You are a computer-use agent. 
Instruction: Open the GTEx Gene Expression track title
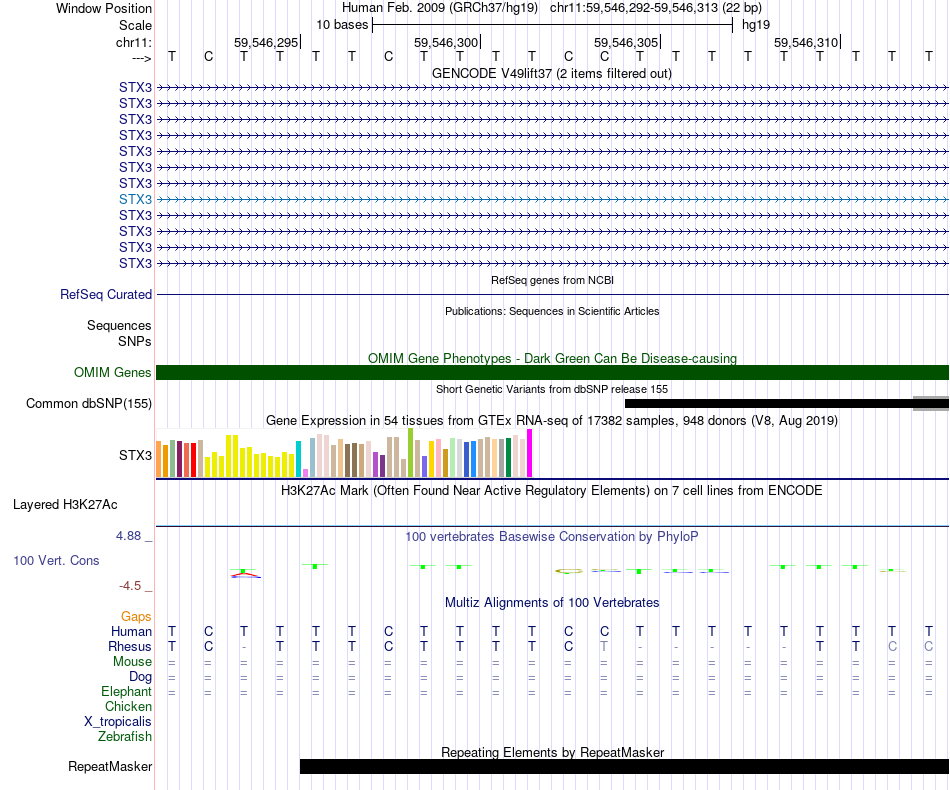click(x=552, y=420)
